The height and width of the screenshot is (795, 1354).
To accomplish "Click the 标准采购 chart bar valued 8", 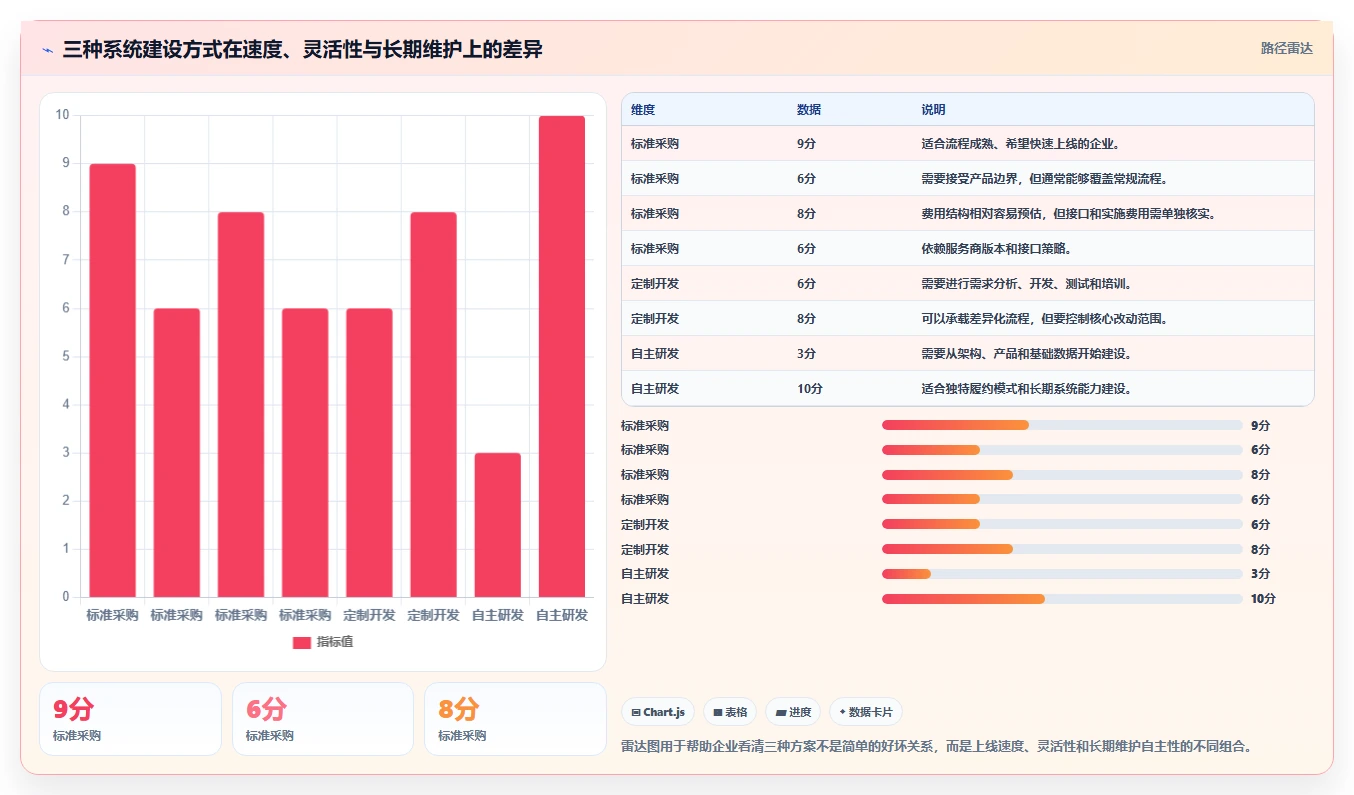I will click(x=240, y=404).
